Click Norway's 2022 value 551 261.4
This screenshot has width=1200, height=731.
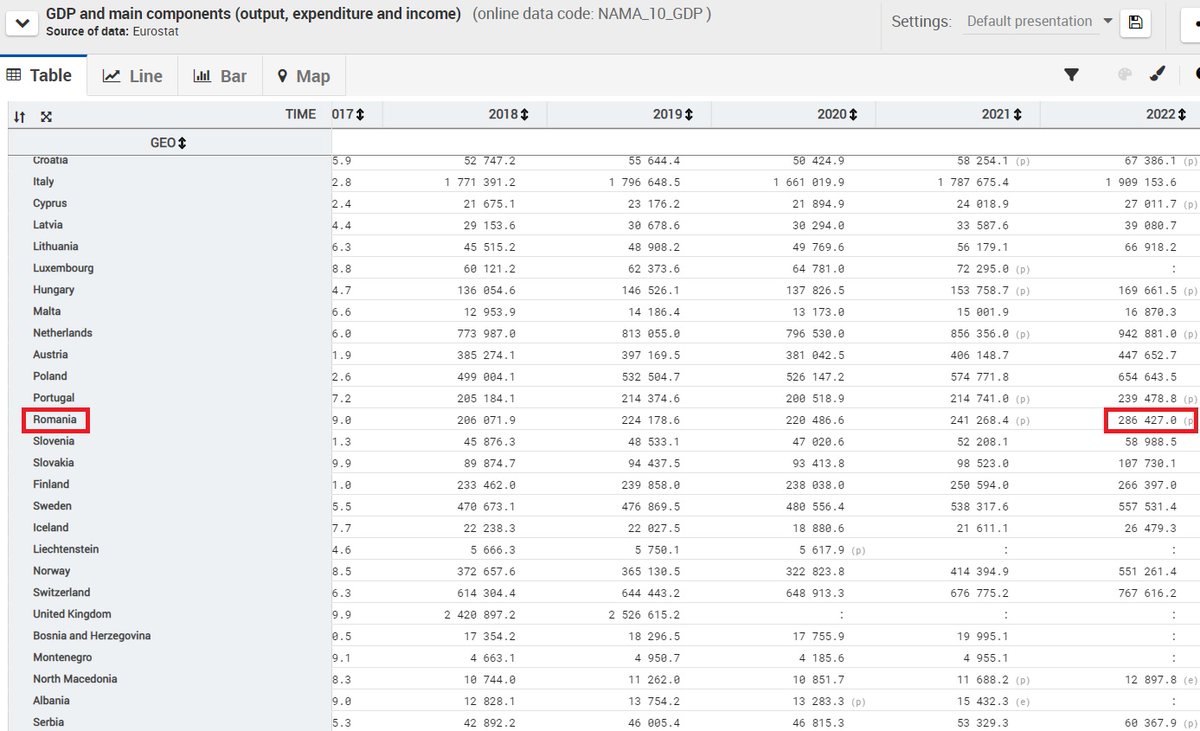[x=1147, y=572]
